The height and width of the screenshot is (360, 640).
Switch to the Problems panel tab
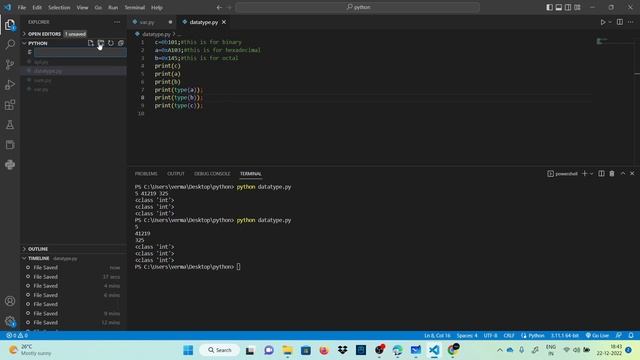[146, 173]
